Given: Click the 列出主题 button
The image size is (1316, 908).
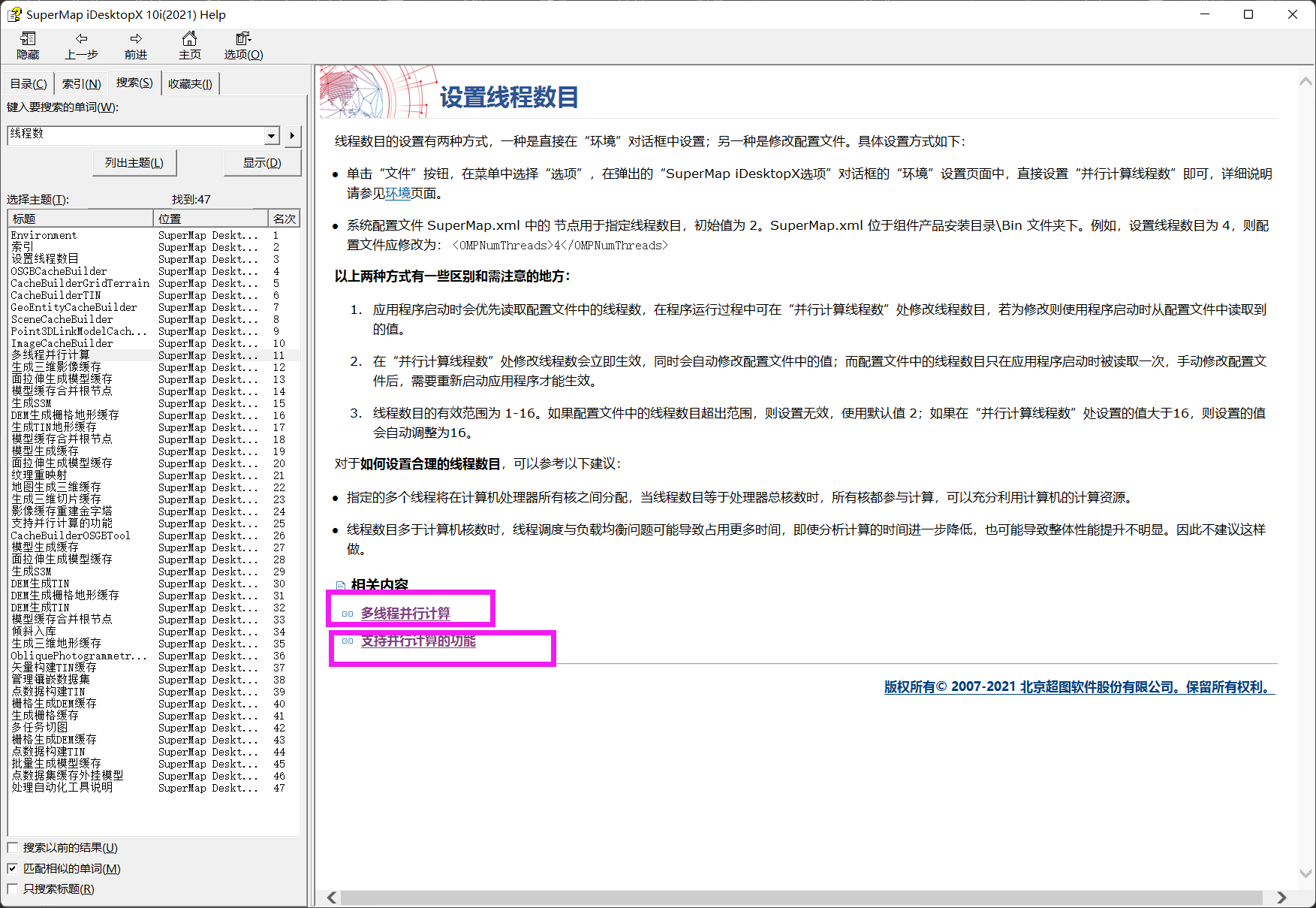Looking at the screenshot, I should pyautogui.click(x=134, y=163).
